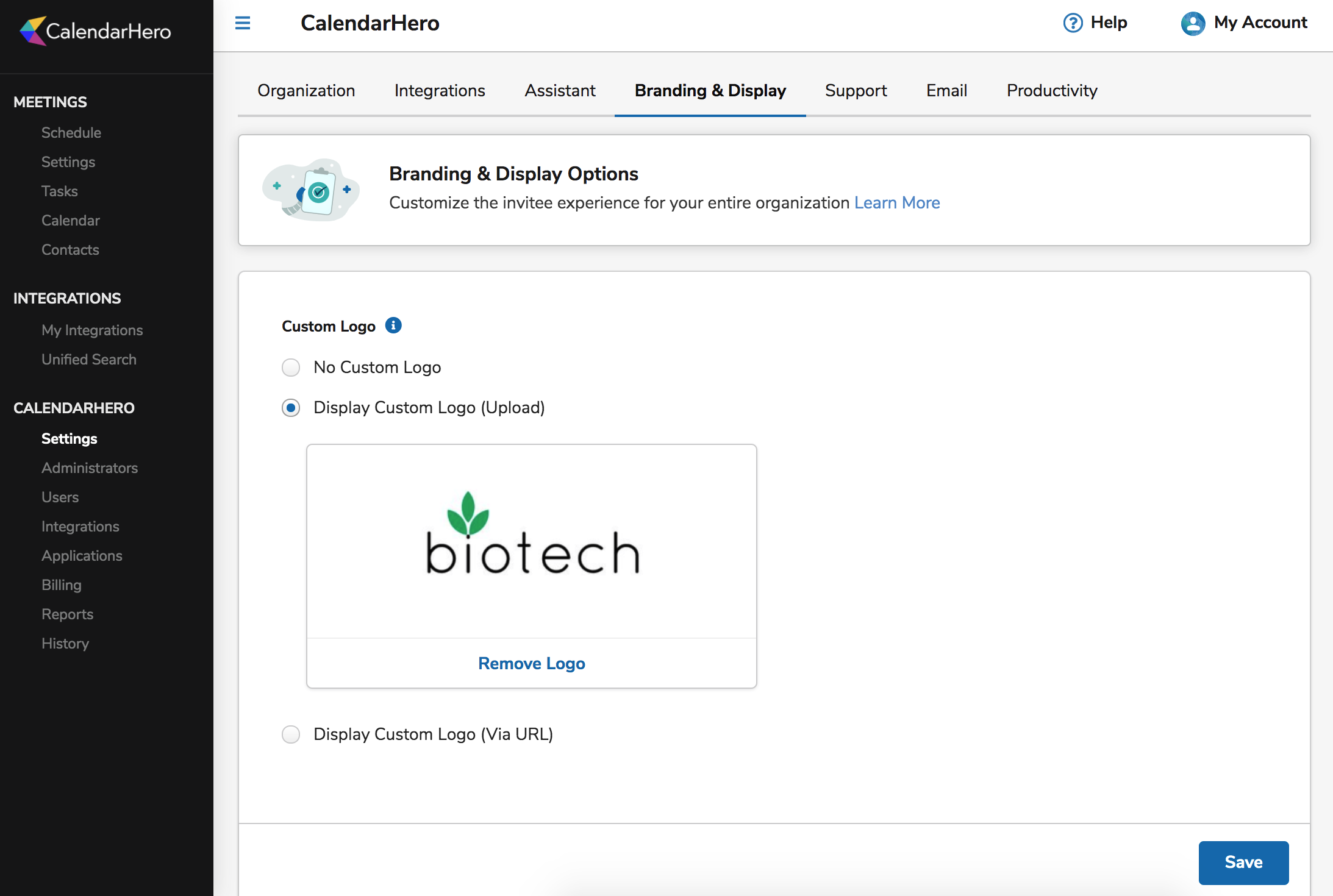Open Settings under Meetings
1333x896 pixels.
(x=68, y=162)
